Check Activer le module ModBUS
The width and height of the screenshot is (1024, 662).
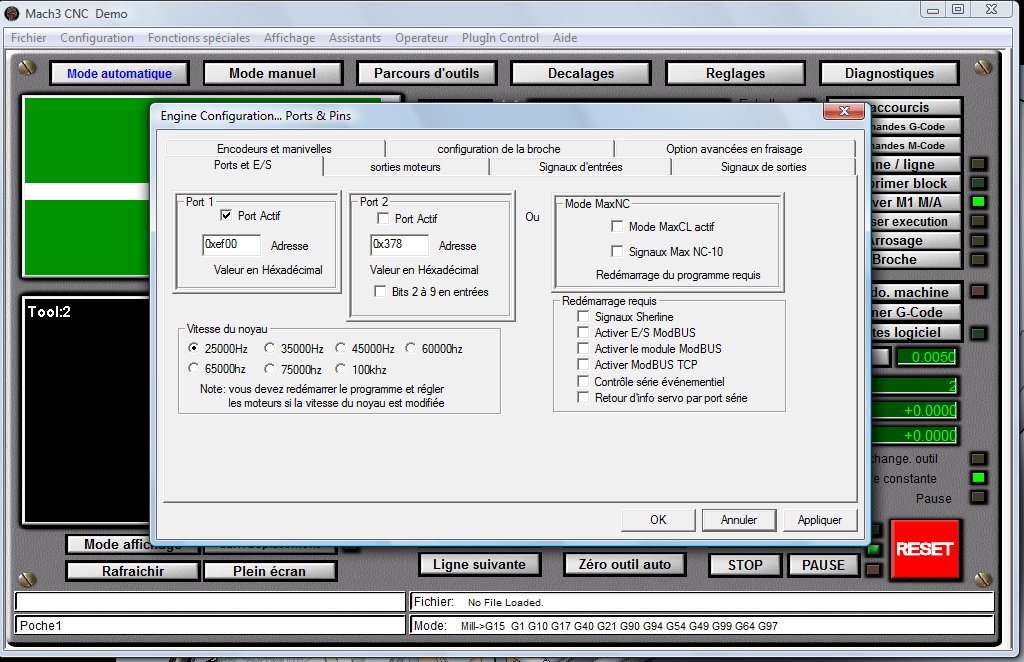[583, 348]
